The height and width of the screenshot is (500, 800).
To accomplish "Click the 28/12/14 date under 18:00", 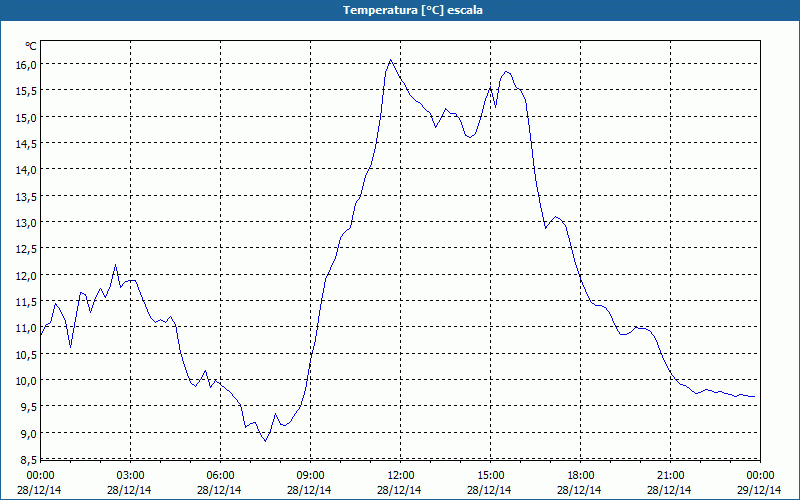I will click(580, 490).
